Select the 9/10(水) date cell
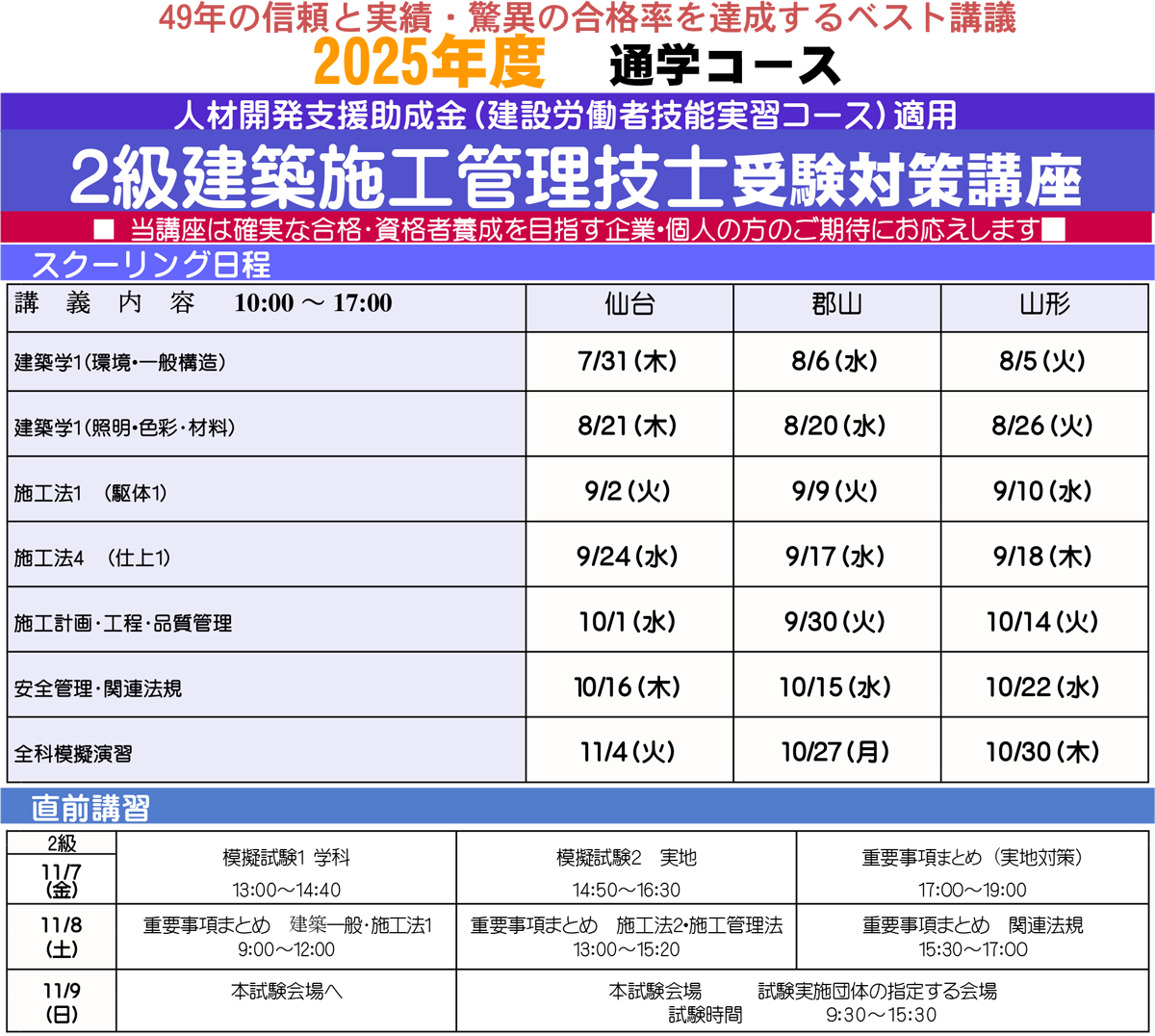The height and width of the screenshot is (1036, 1155). 1044,490
